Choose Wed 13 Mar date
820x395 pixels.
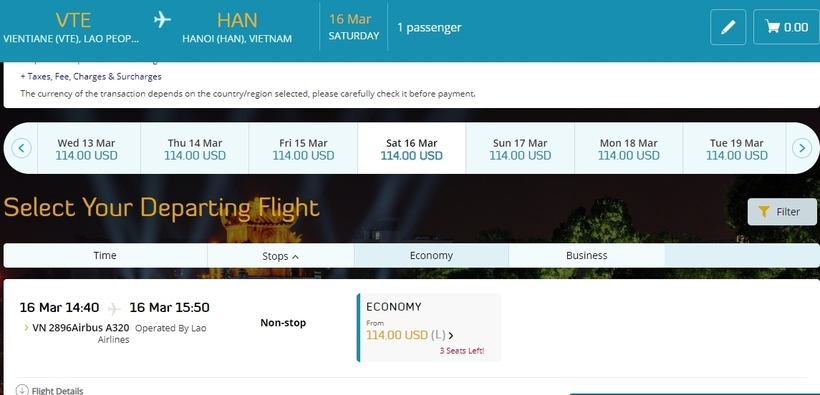tap(86, 149)
